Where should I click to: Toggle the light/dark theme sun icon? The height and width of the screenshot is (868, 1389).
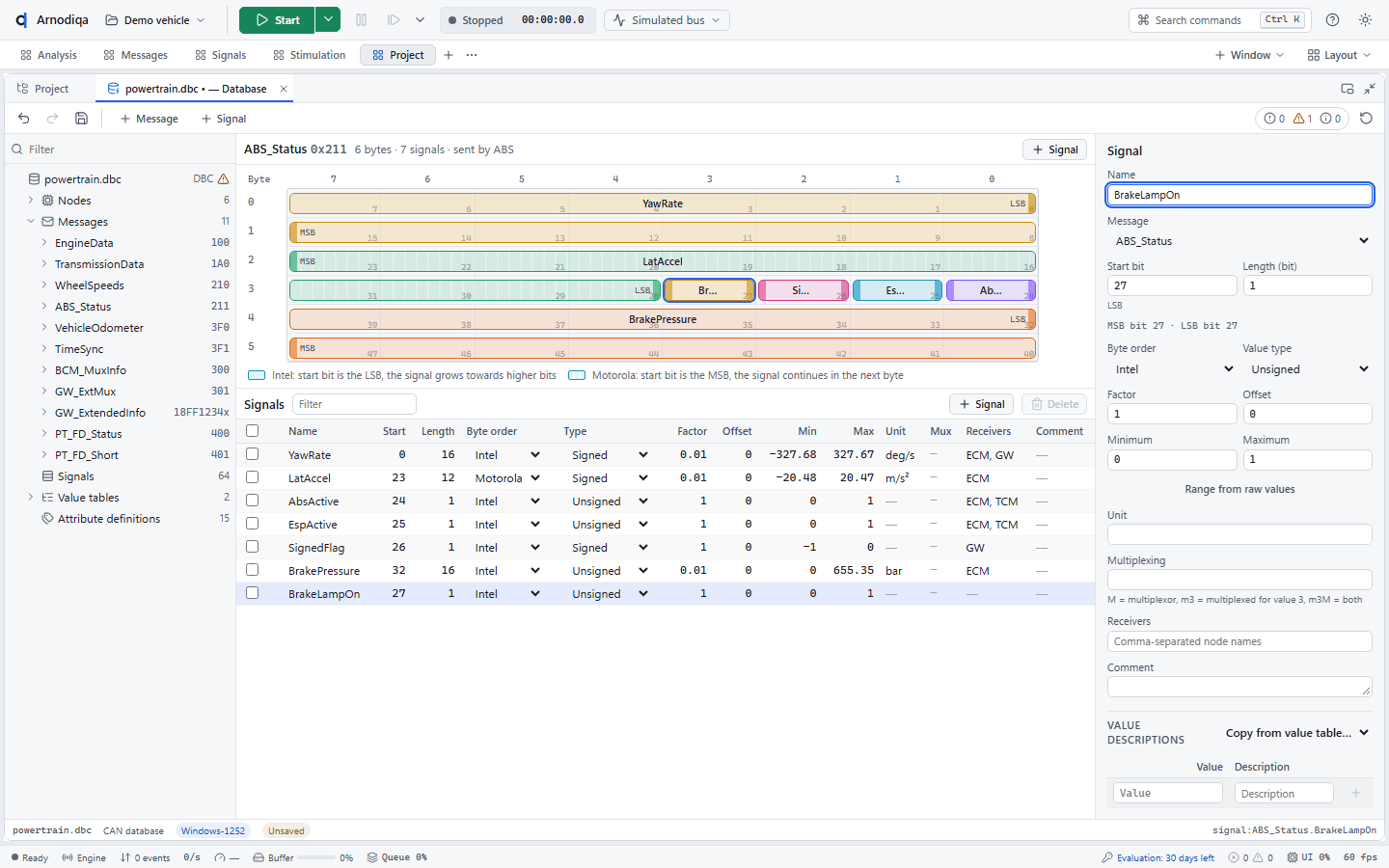(x=1365, y=20)
